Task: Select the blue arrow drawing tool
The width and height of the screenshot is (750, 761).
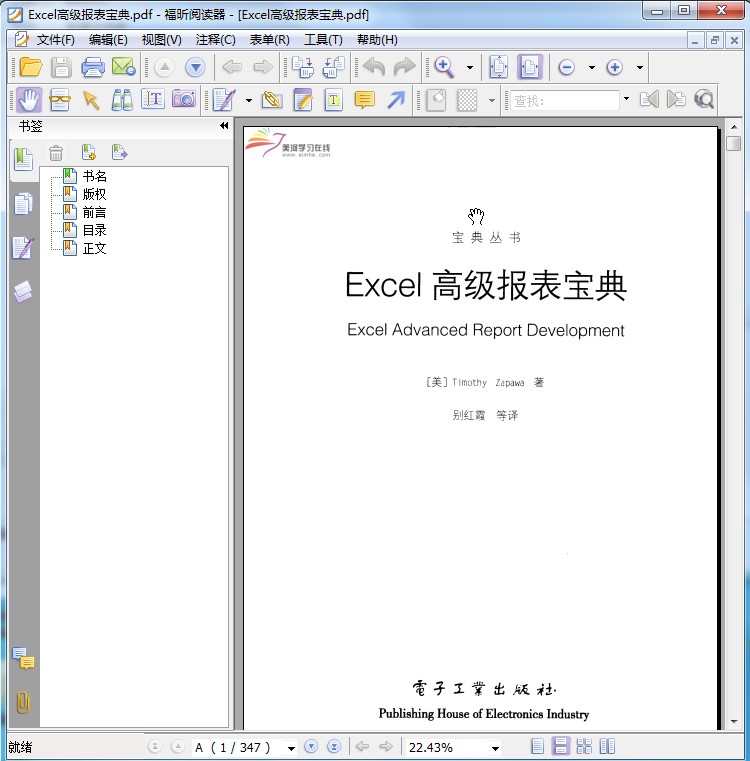Action: tap(396, 100)
